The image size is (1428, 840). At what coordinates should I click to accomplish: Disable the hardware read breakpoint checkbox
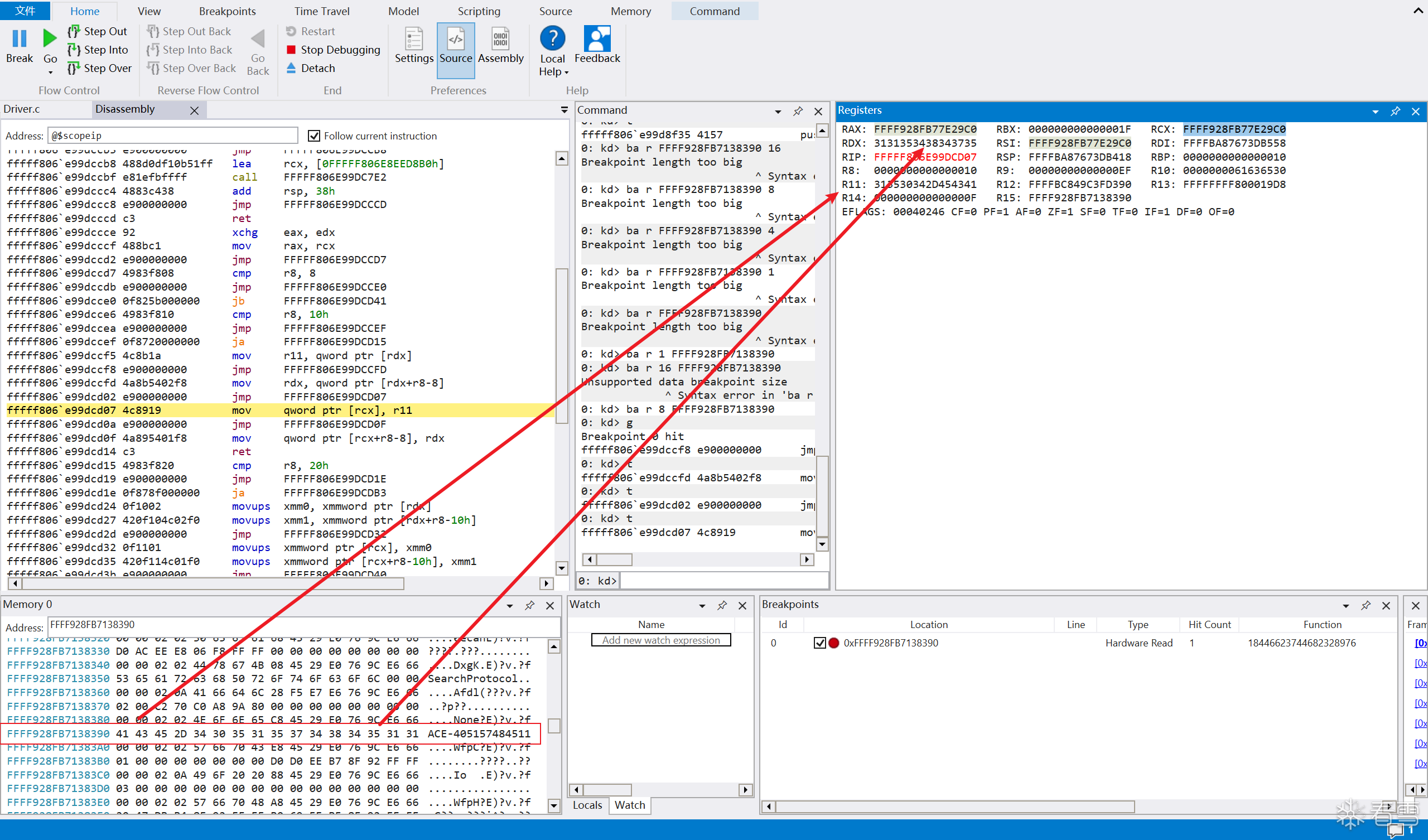(x=819, y=643)
